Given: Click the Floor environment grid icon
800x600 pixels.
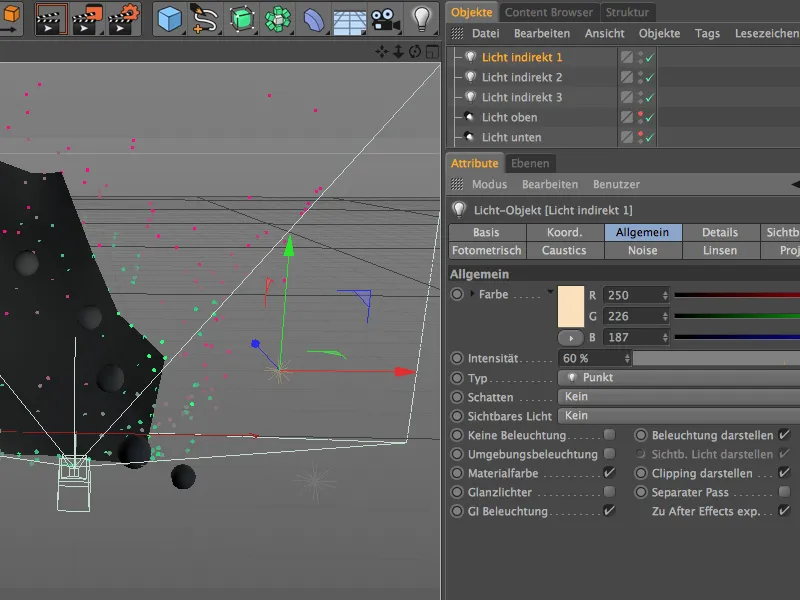Looking at the screenshot, I should (348, 19).
